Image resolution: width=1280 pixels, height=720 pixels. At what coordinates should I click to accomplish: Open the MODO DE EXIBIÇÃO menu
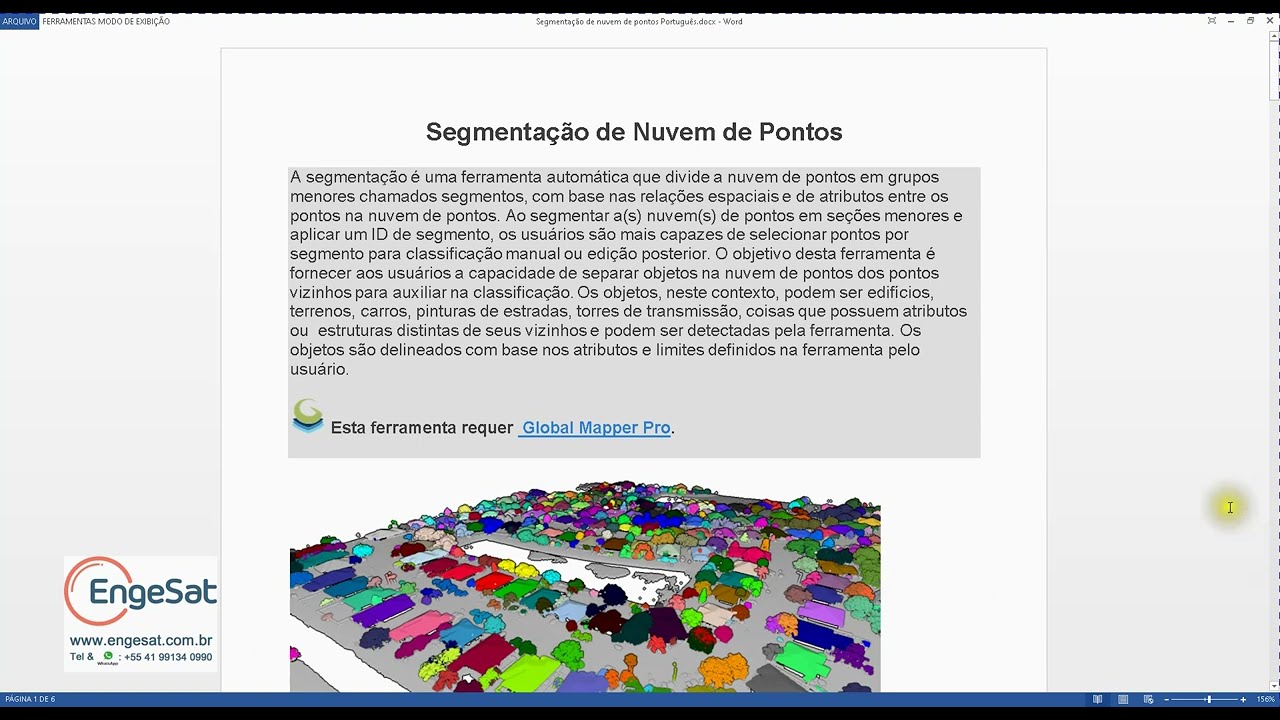tap(133, 21)
